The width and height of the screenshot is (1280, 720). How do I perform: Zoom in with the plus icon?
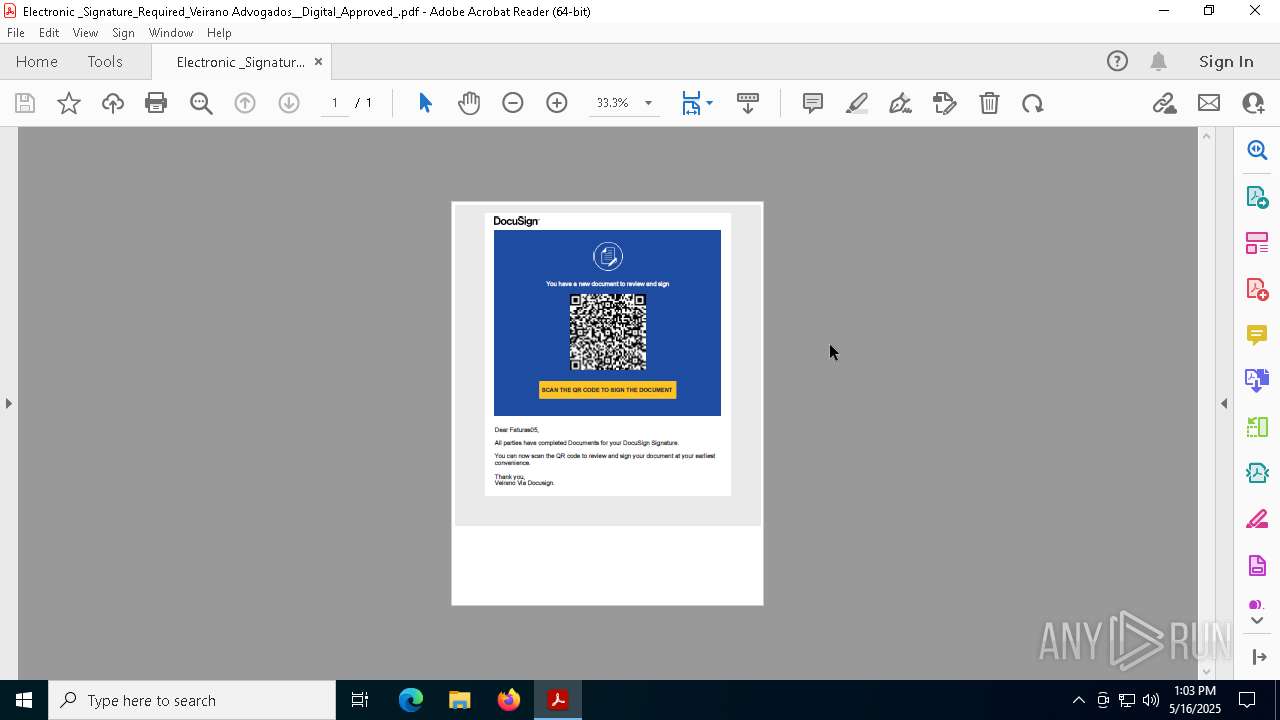coord(557,103)
